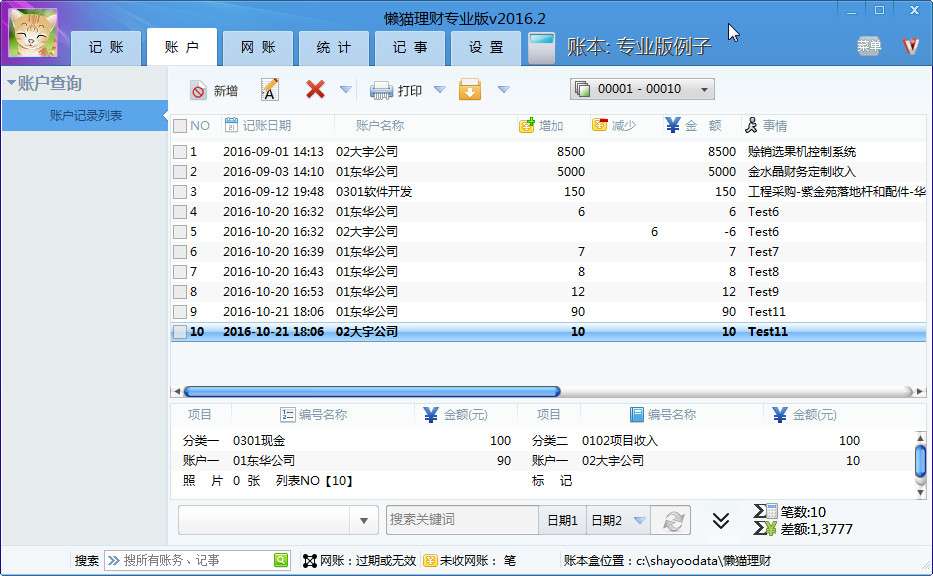The image size is (933, 576).
Task: Click the 日期1 button
Action: 562,521
